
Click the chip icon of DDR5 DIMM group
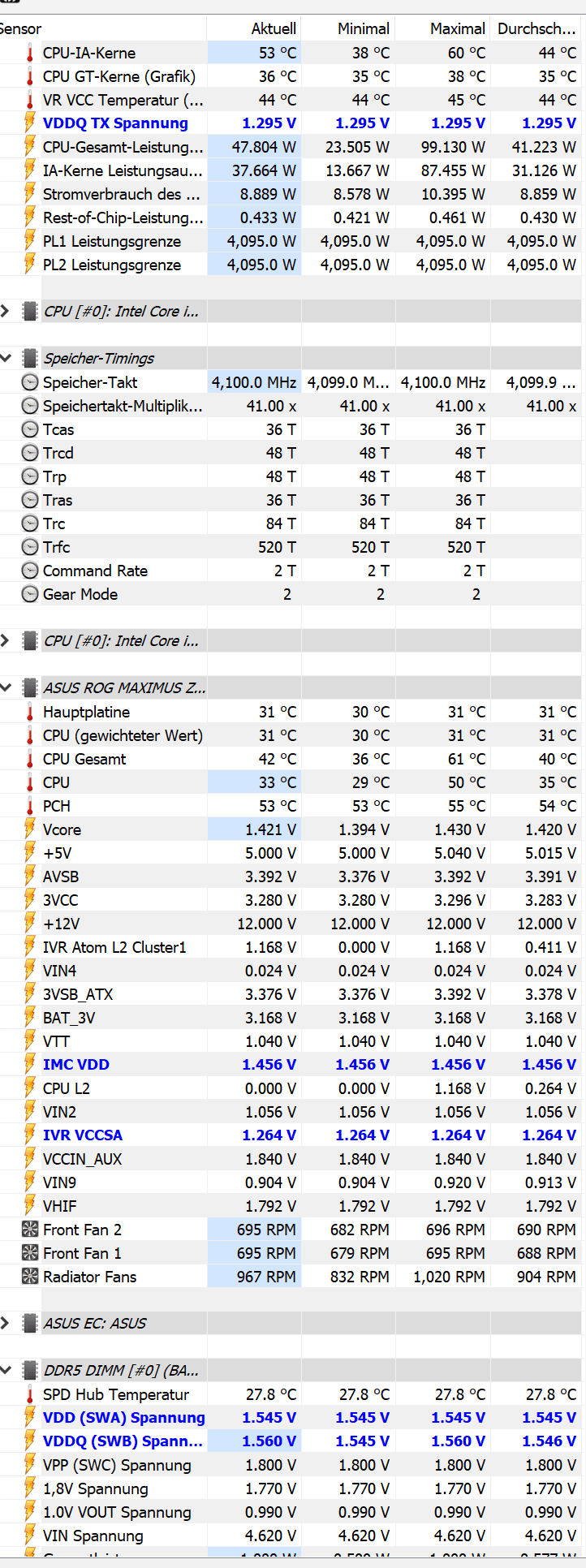[x=30, y=1371]
